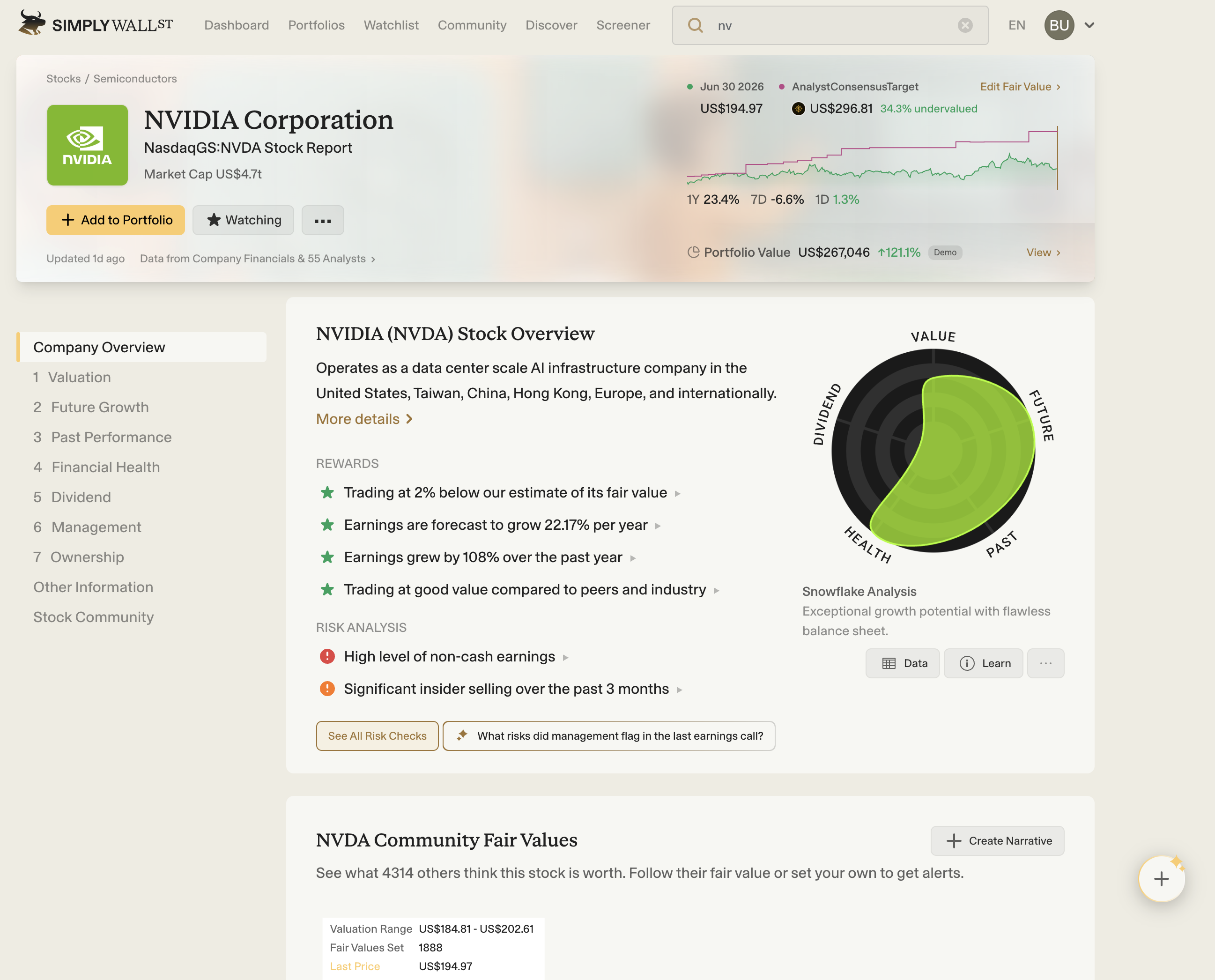This screenshot has height=980, width=1215.
Task: Jump to Dividend section
Action: click(x=72, y=497)
